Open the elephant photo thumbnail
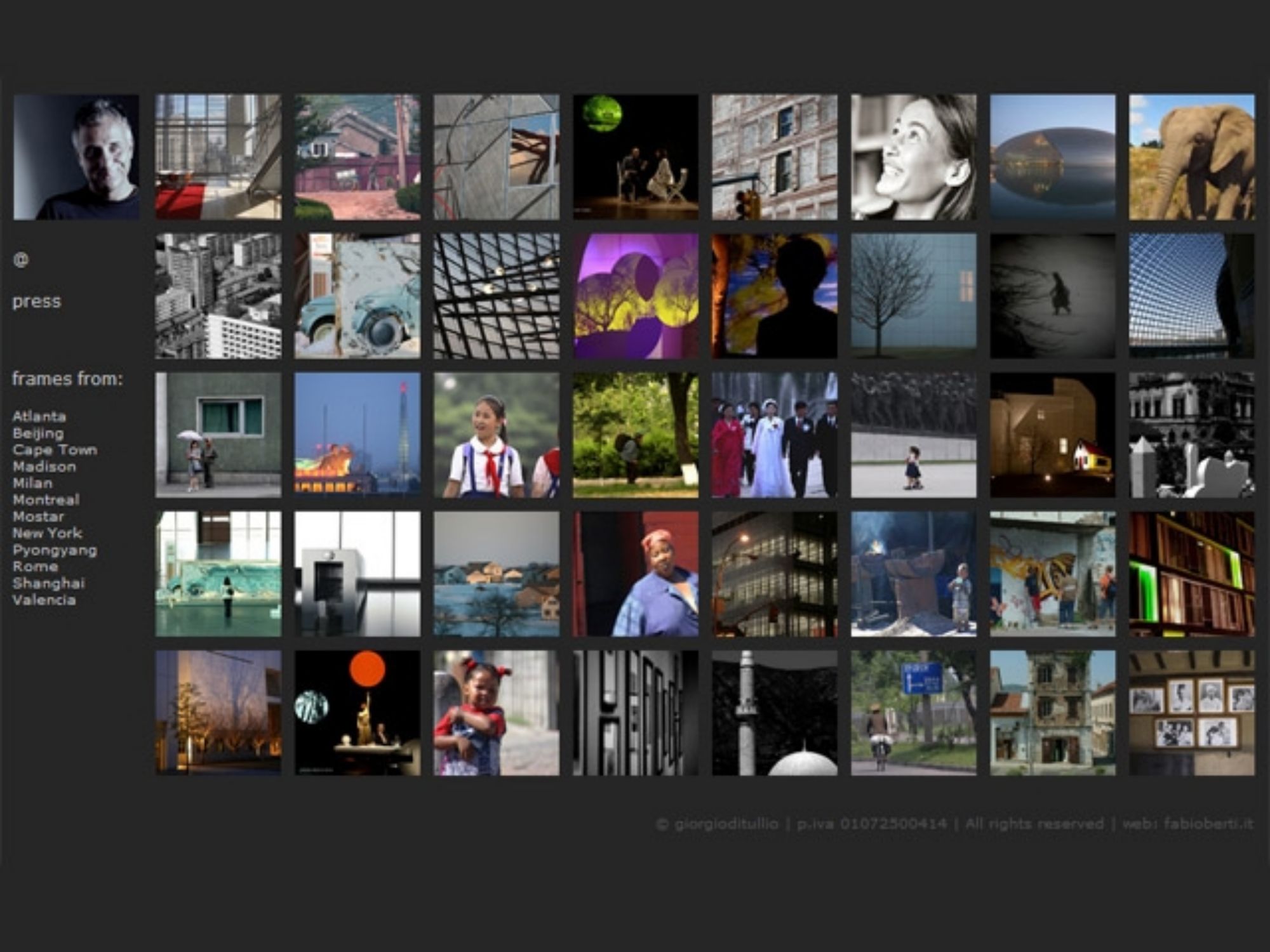 (1191, 157)
